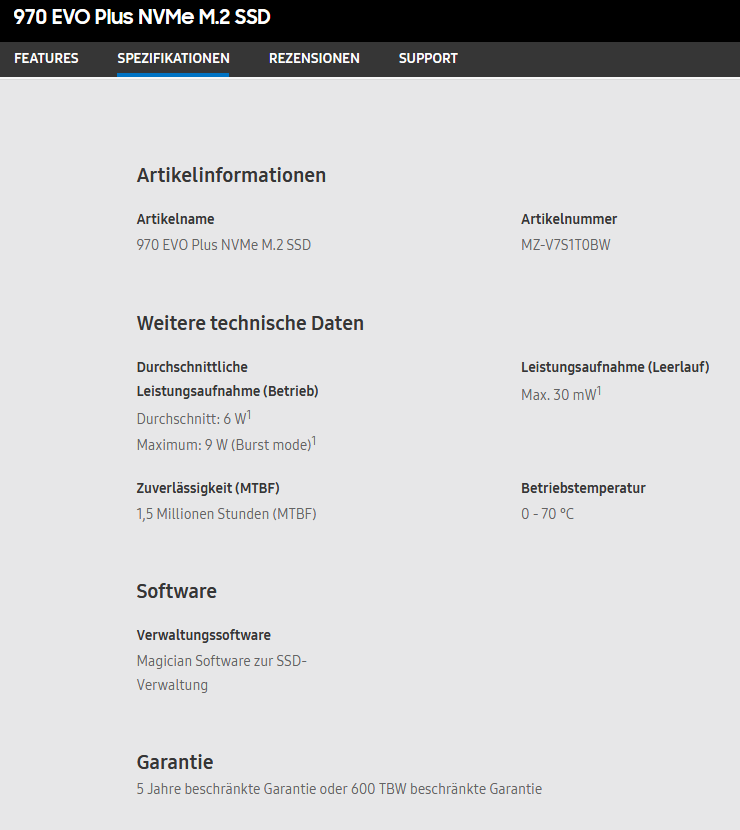Viewport: 740px width, 830px height.
Task: Click the Artikelname label
Action: 175,219
